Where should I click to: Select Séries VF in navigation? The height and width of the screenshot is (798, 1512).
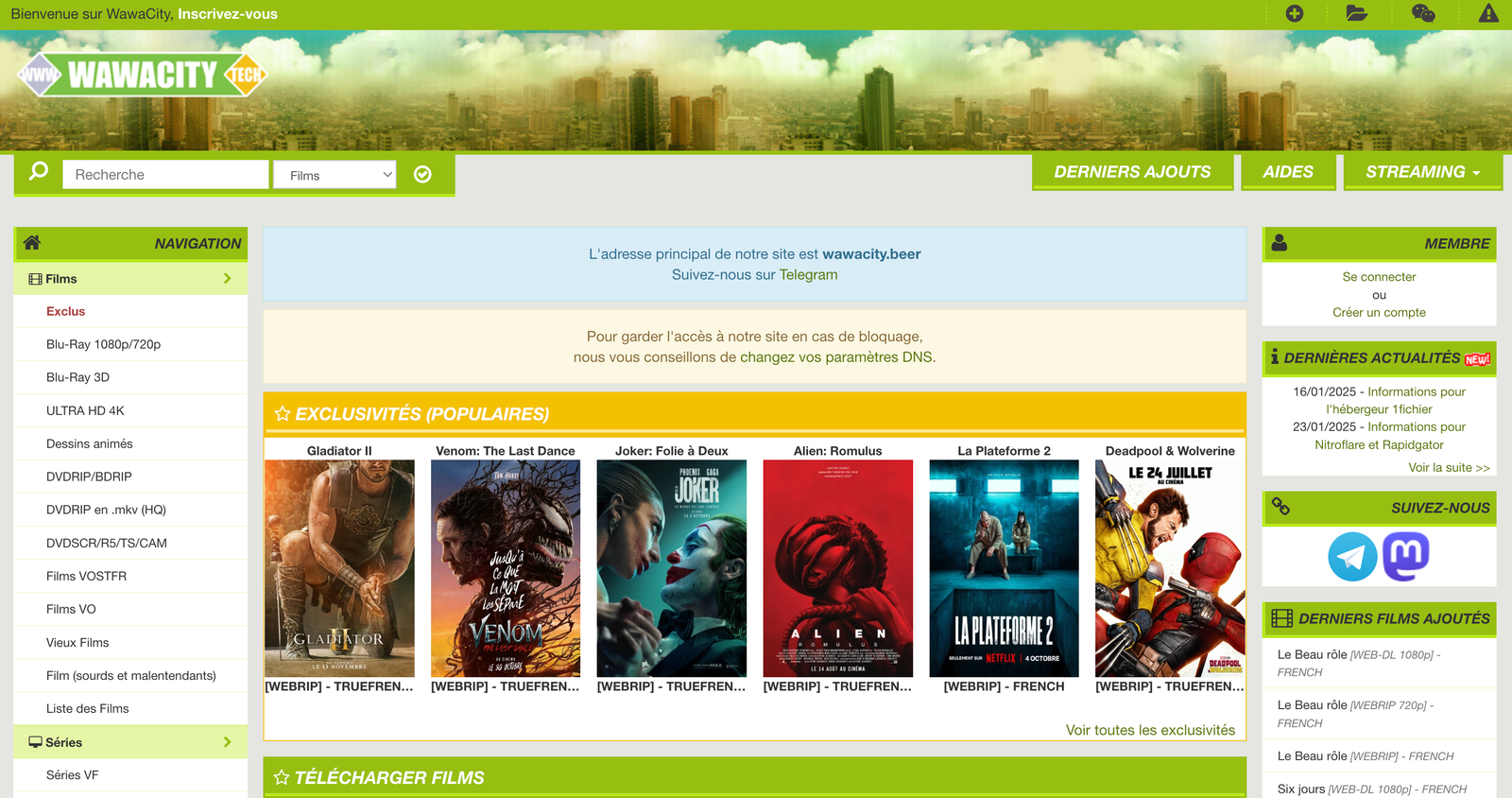click(x=72, y=774)
